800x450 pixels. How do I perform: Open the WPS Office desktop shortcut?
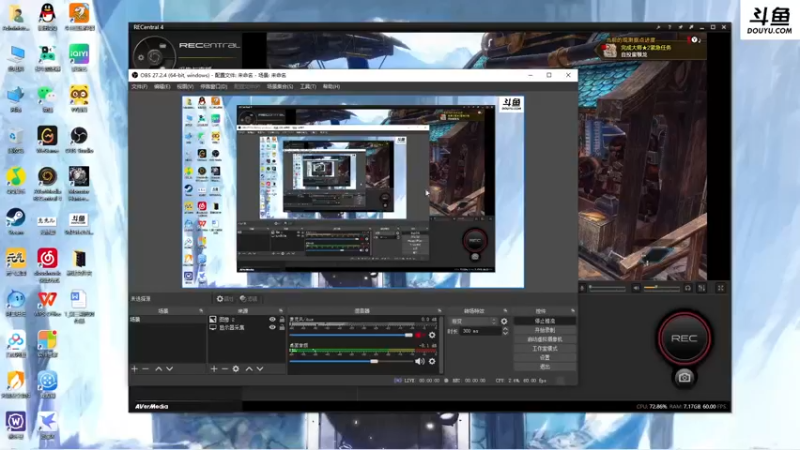tap(47, 303)
